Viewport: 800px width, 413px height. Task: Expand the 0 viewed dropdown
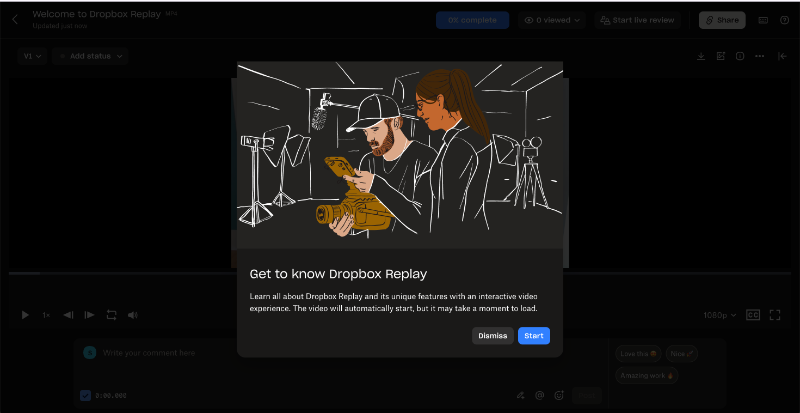552,20
